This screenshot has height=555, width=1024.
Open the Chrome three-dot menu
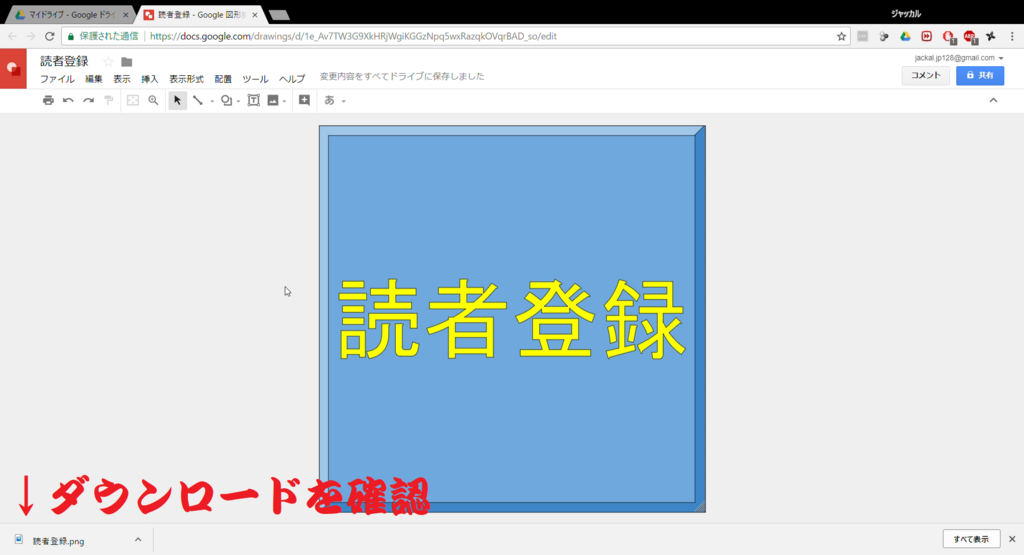1012,37
